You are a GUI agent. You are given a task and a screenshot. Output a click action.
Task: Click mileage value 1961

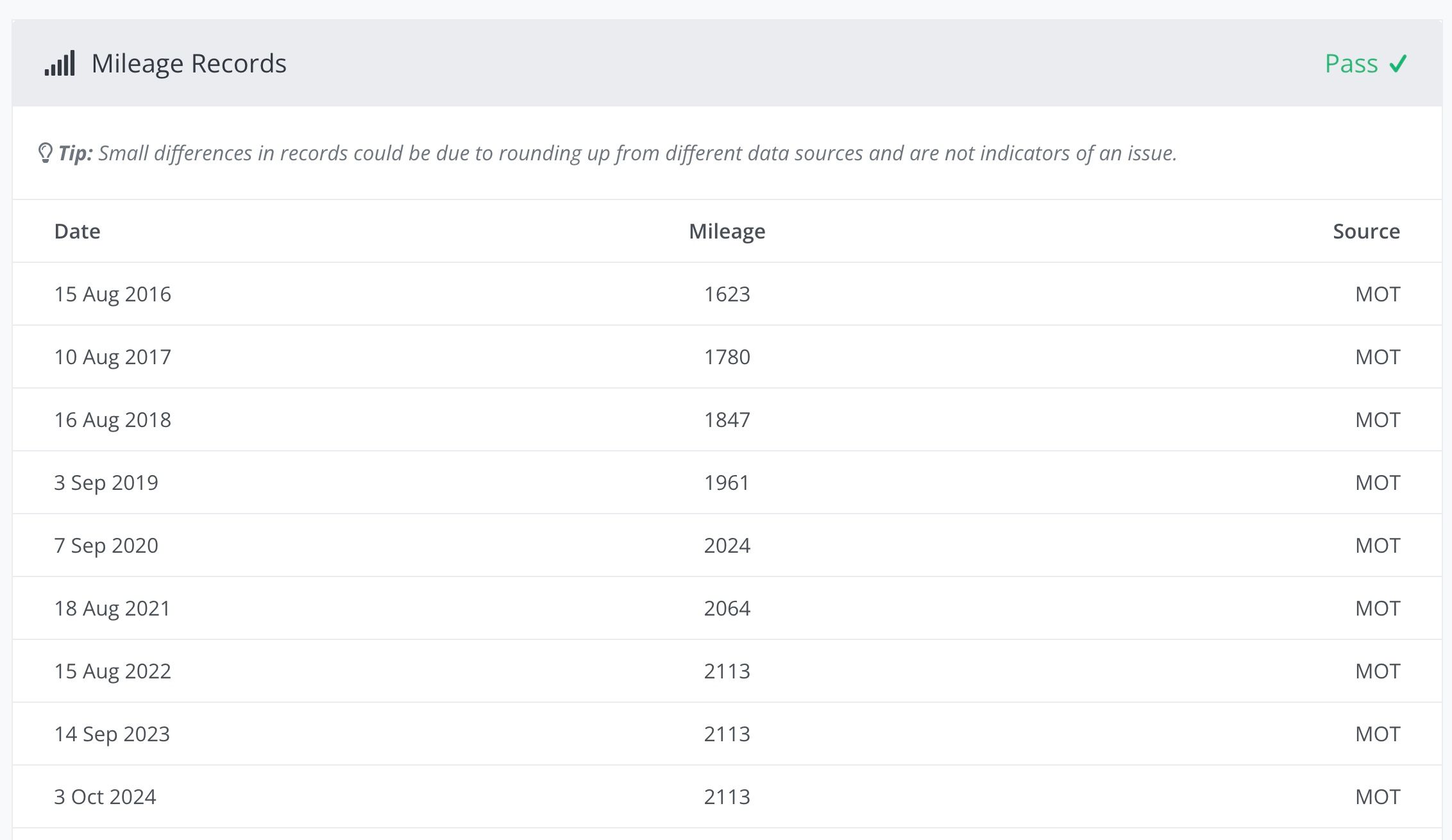pos(727,482)
